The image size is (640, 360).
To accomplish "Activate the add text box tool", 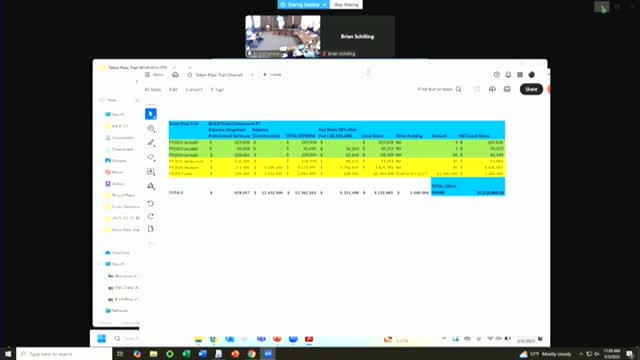I will [151, 172].
